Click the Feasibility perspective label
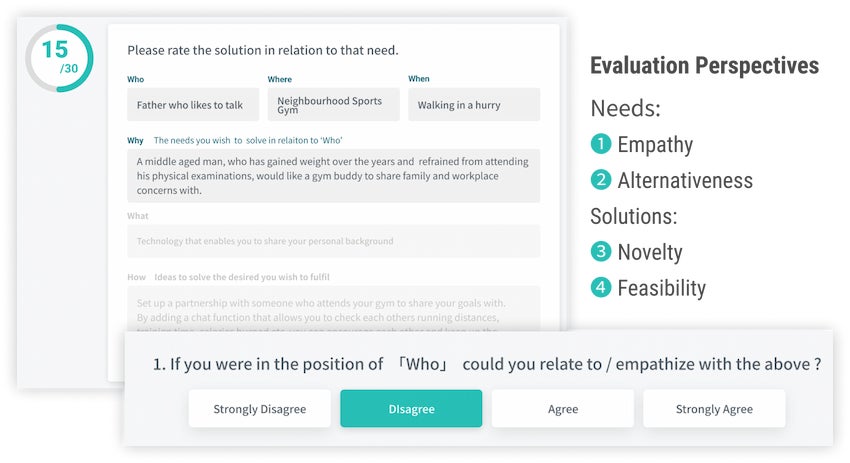The height and width of the screenshot is (463, 850). [661, 288]
